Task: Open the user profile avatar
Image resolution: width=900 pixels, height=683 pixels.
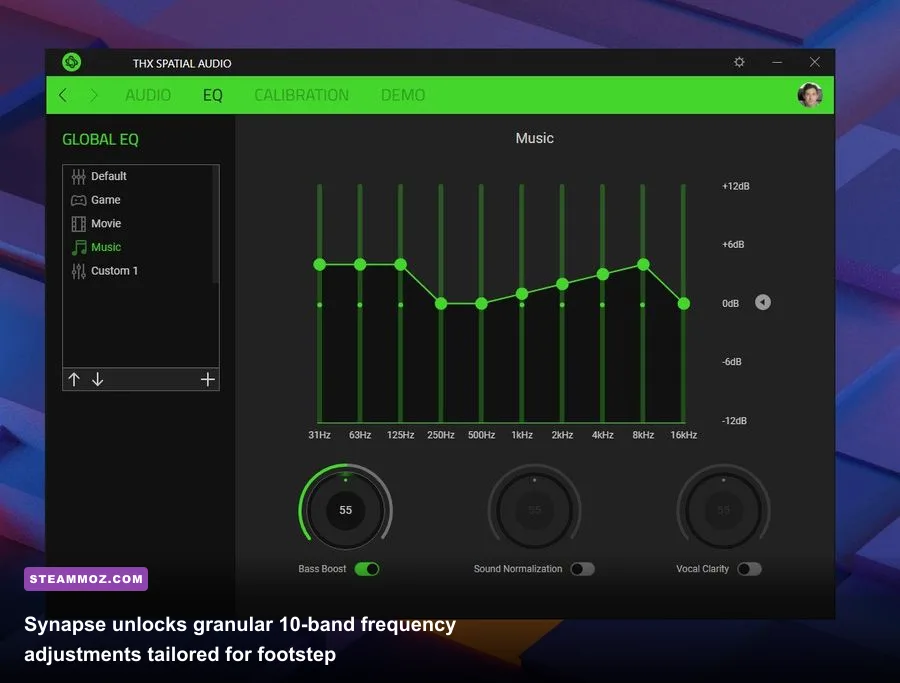Action: [x=810, y=95]
